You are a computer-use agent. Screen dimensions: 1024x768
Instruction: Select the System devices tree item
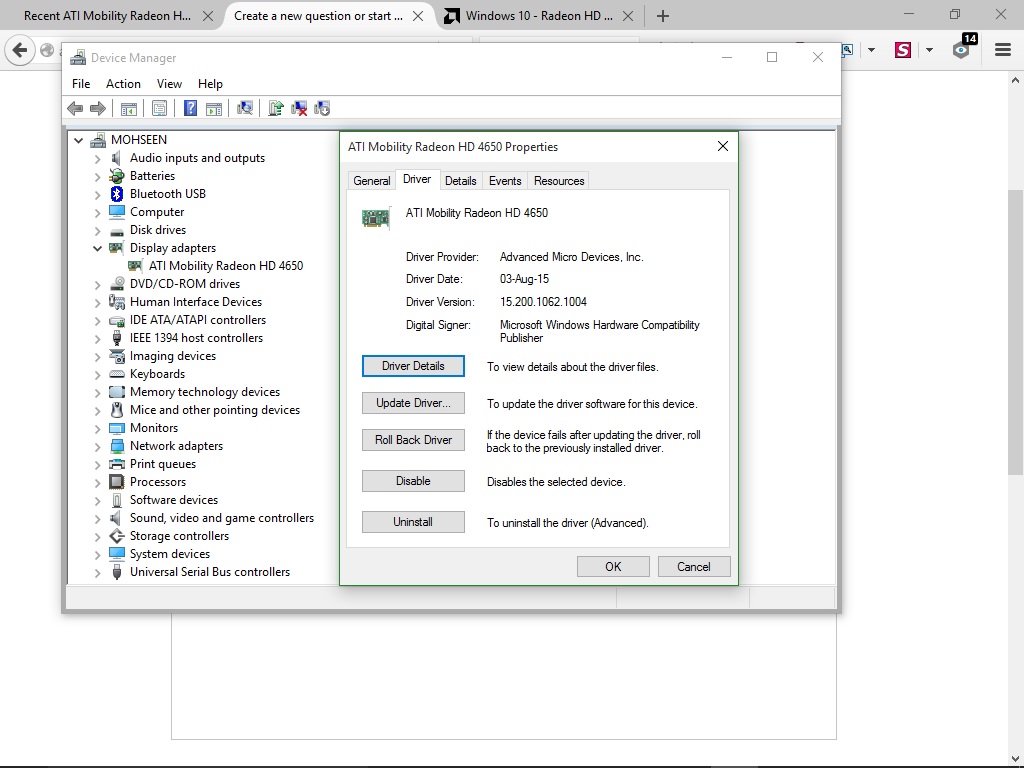(170, 554)
